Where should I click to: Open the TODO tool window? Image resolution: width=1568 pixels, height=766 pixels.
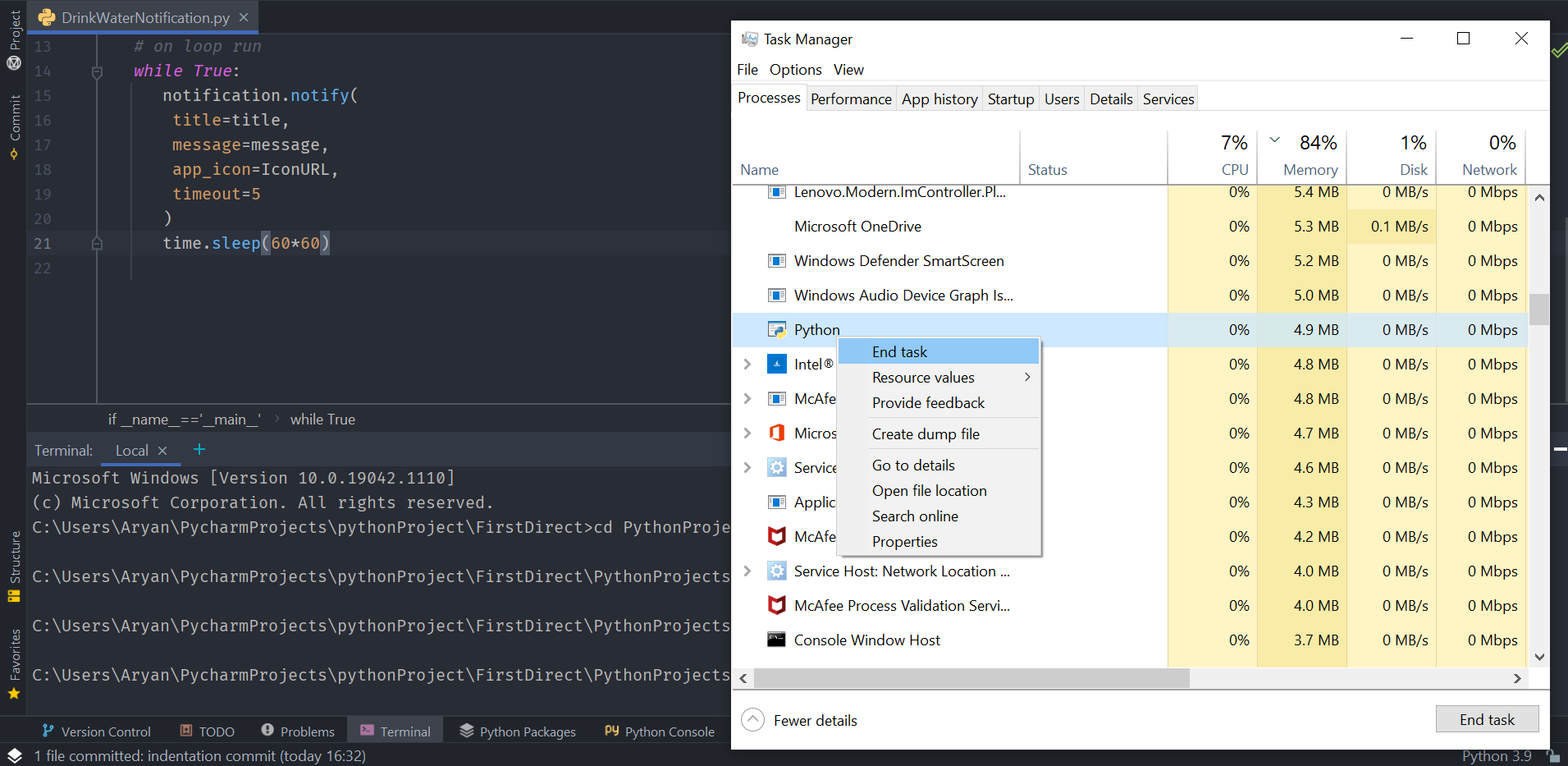pos(208,732)
